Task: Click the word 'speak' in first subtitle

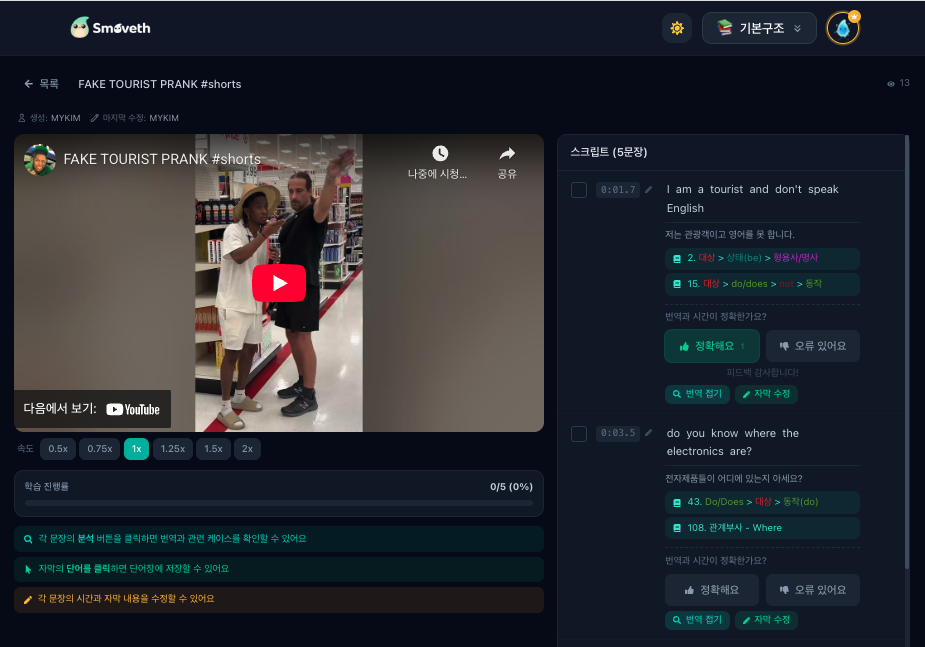Action: (x=823, y=189)
